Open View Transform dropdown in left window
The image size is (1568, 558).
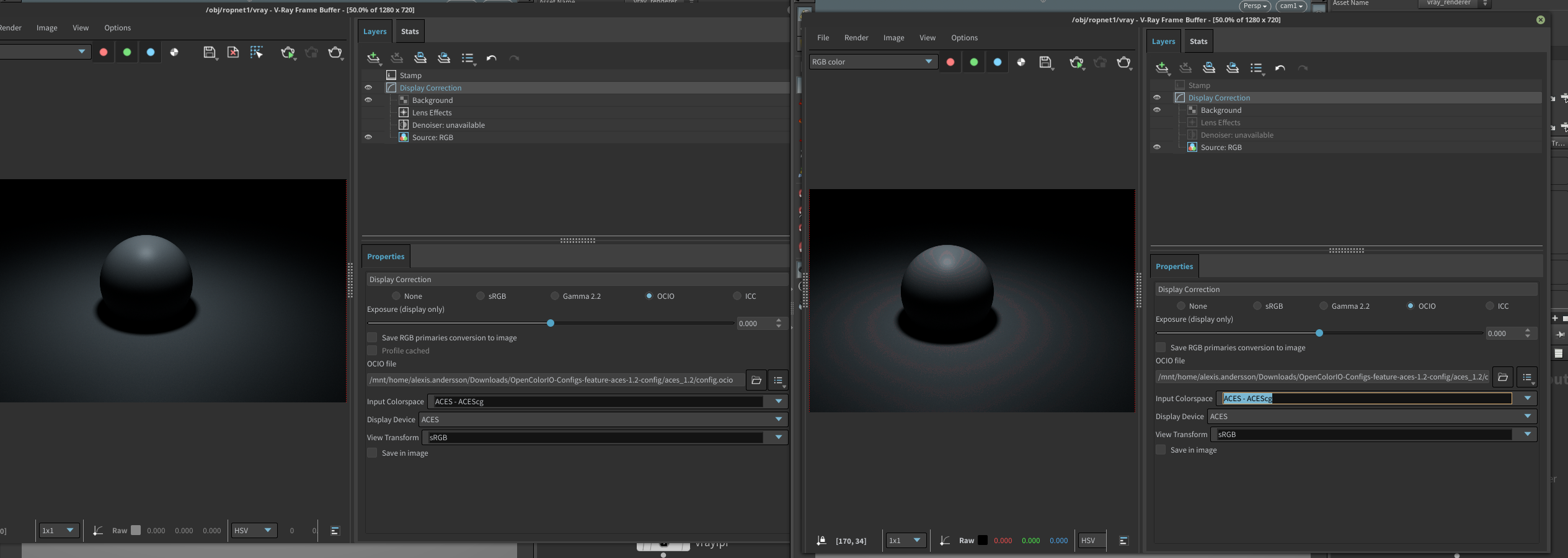point(779,437)
